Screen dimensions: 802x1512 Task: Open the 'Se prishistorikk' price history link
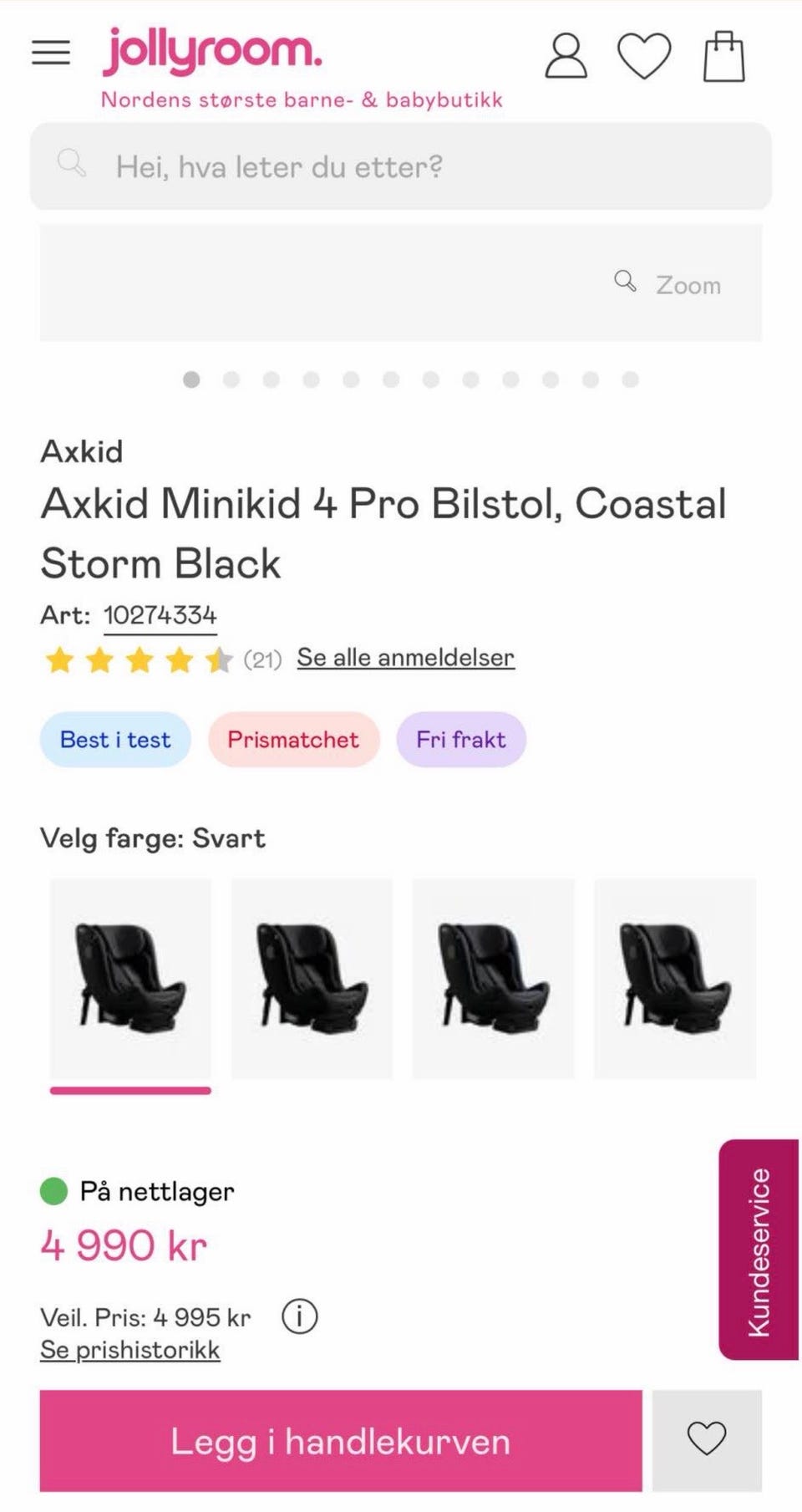(130, 1350)
